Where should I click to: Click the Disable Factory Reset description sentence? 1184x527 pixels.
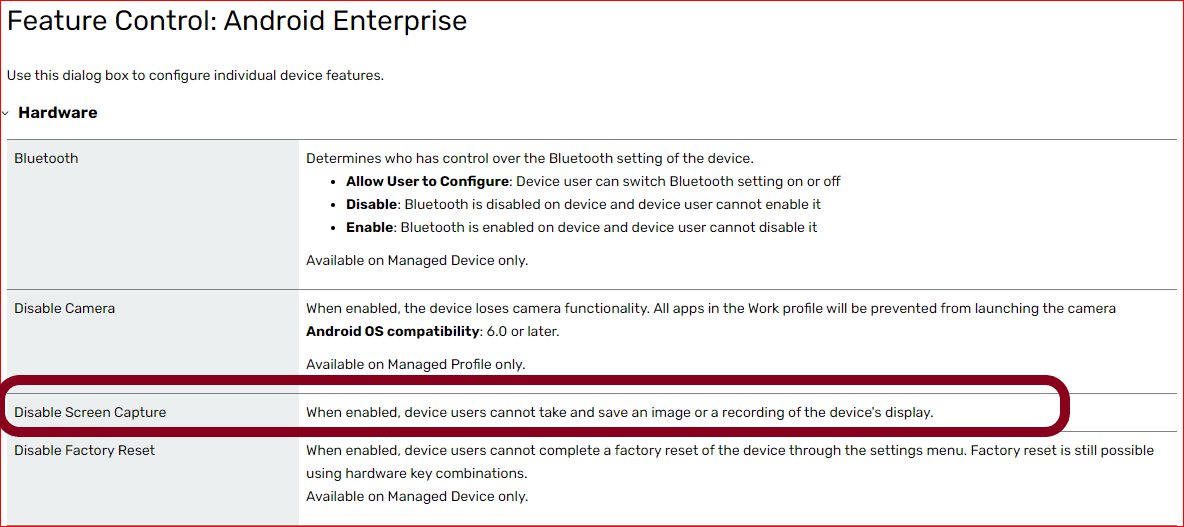(729, 451)
